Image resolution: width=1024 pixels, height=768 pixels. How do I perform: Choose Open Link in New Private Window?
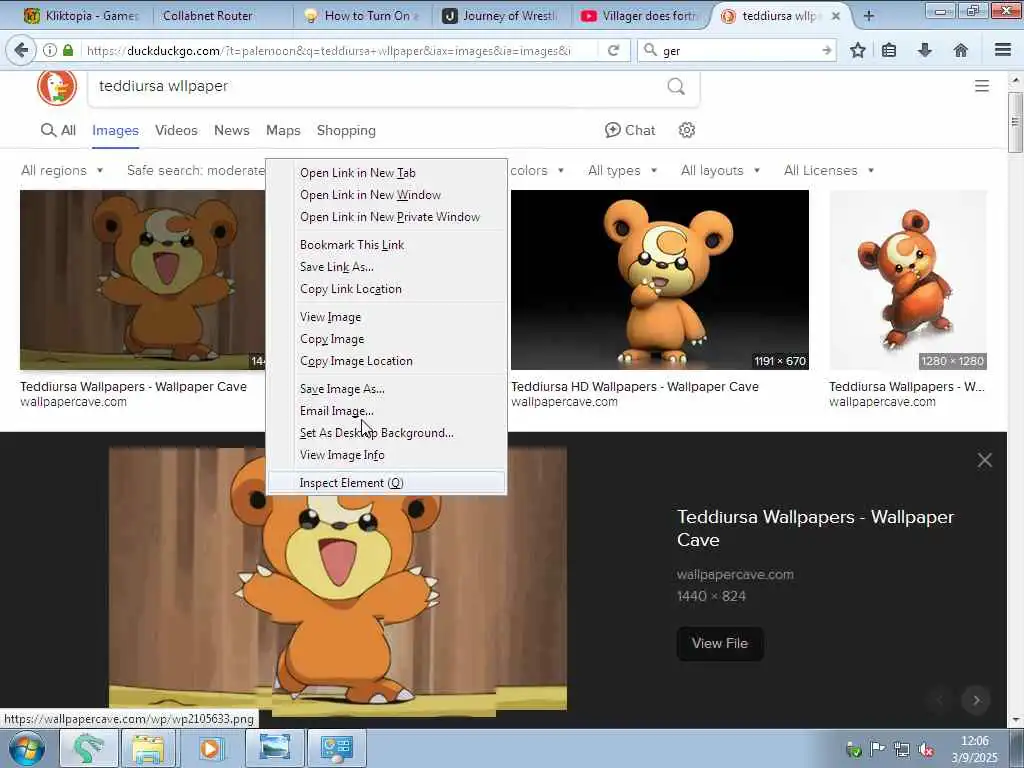[x=387, y=217]
